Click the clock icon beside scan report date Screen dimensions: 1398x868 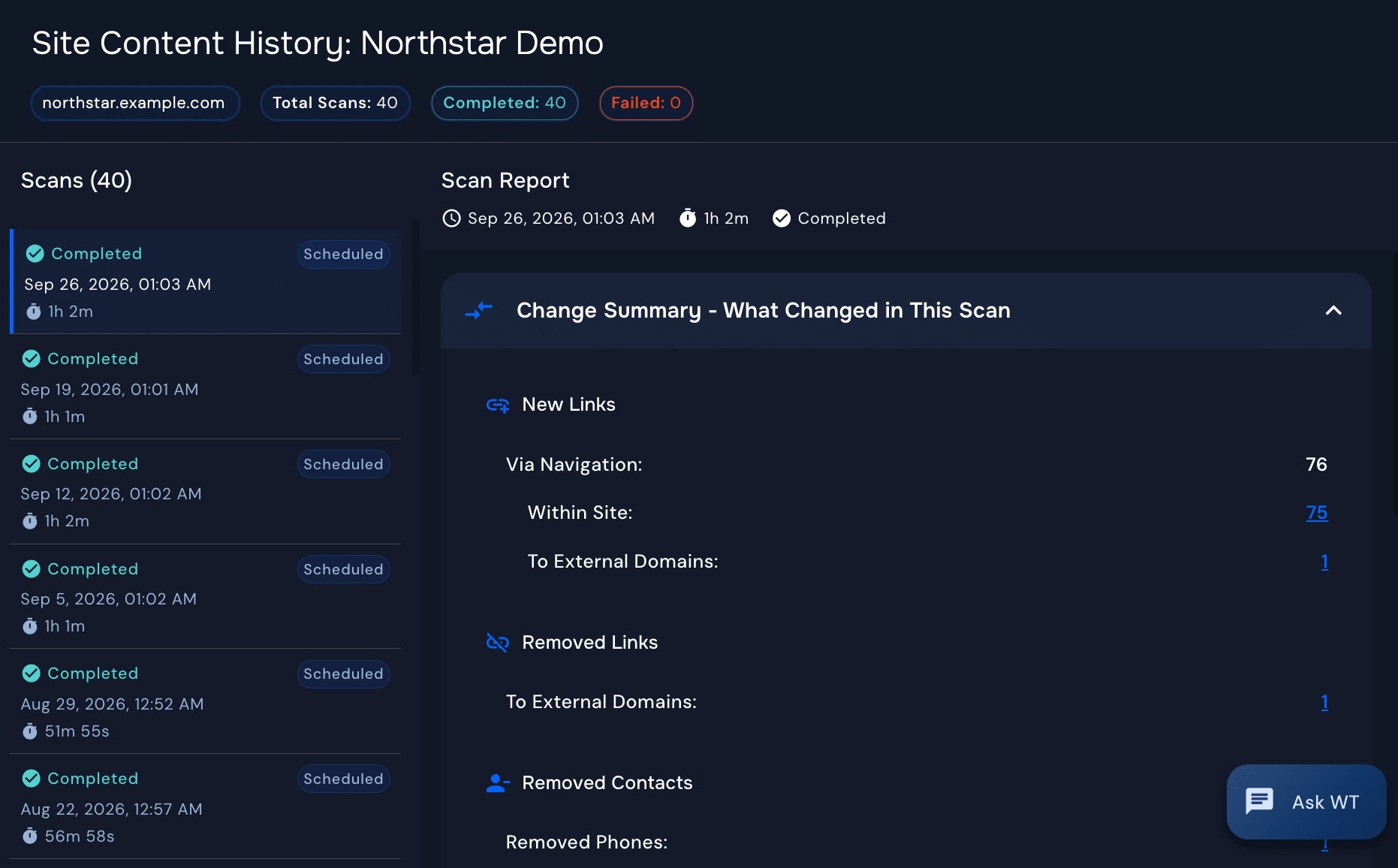click(x=451, y=219)
